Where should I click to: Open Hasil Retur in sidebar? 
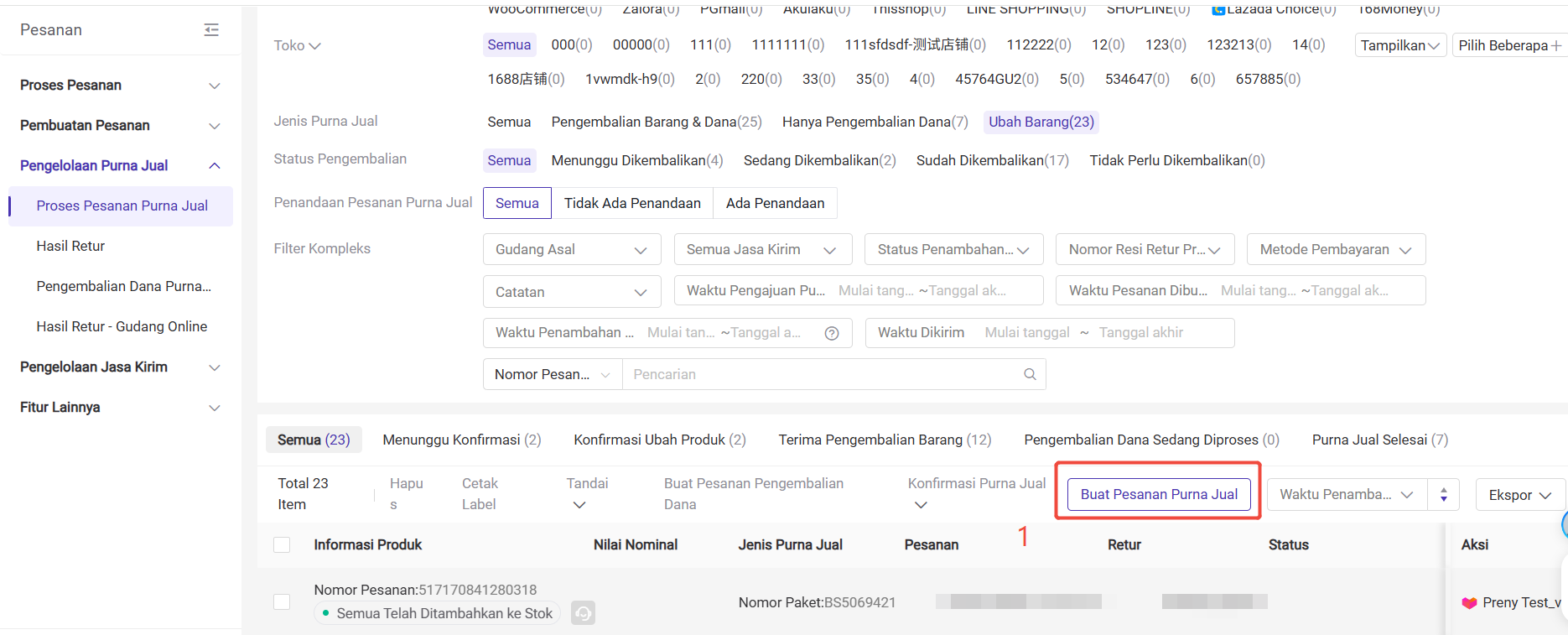70,246
